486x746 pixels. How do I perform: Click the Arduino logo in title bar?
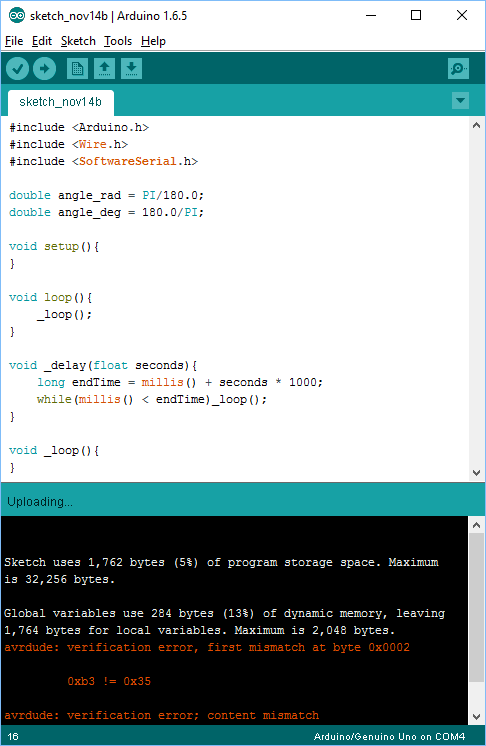[17, 16]
